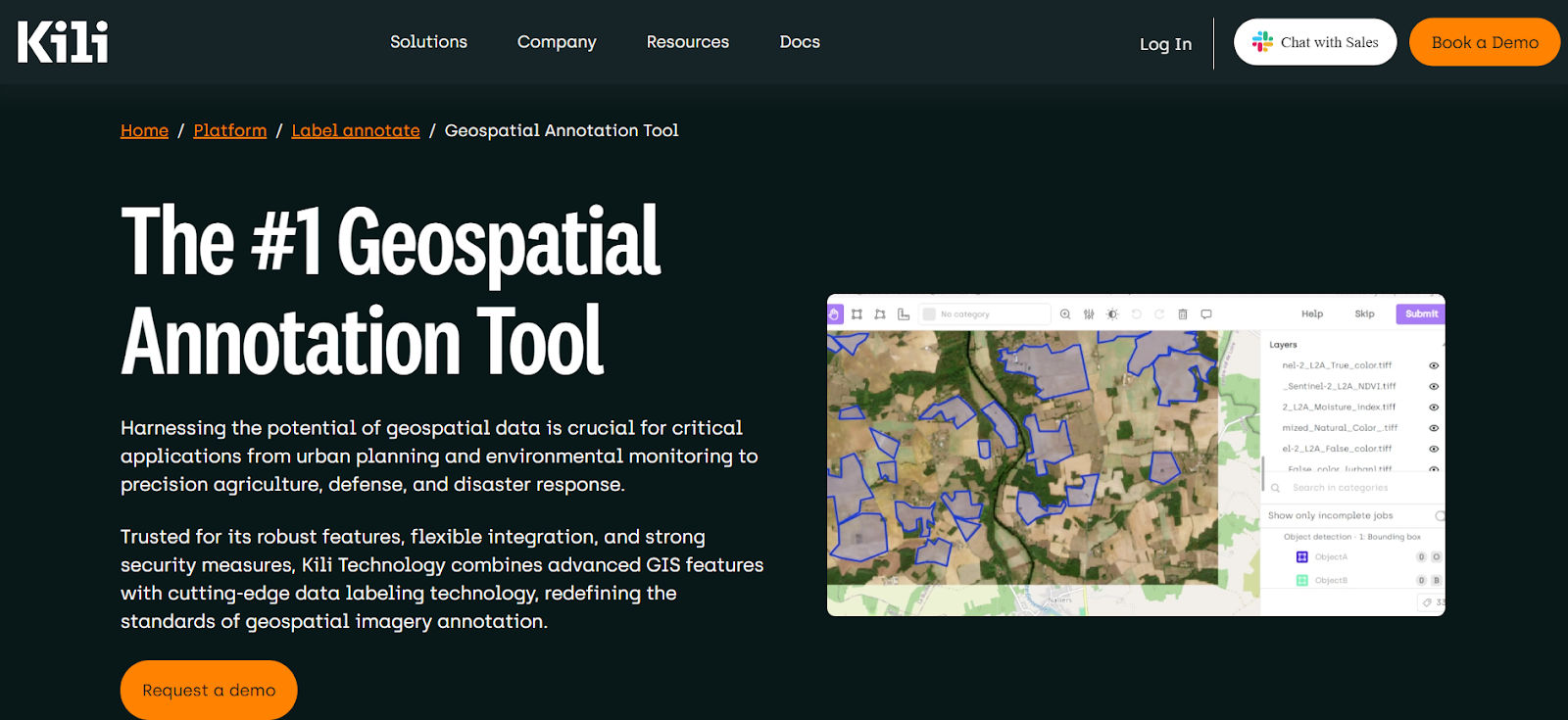Viewport: 1568px width, 720px height.
Task: Hide the Moisture_index.tiff layer
Action: (x=1434, y=408)
